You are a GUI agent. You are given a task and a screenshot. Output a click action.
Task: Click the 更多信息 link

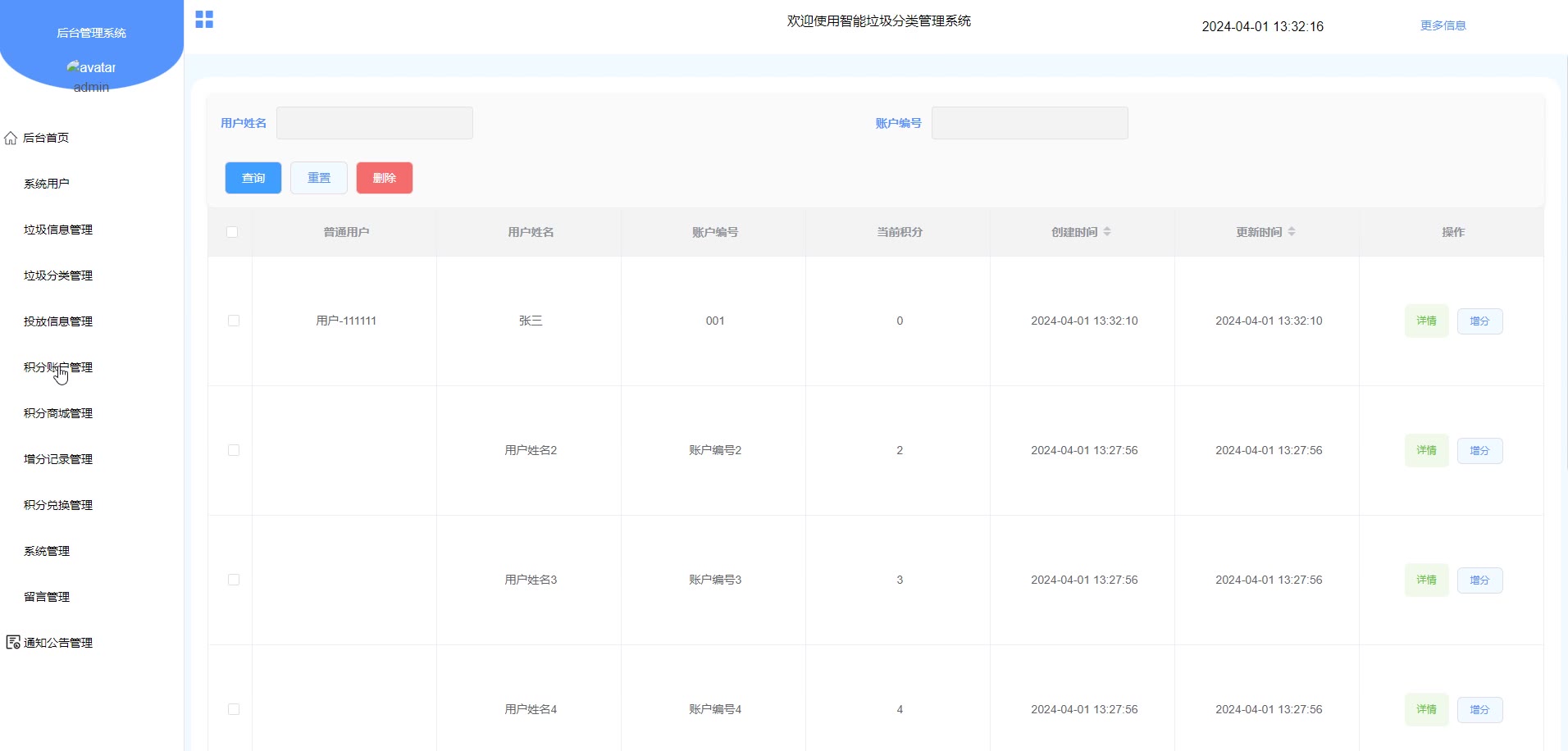1443,25
